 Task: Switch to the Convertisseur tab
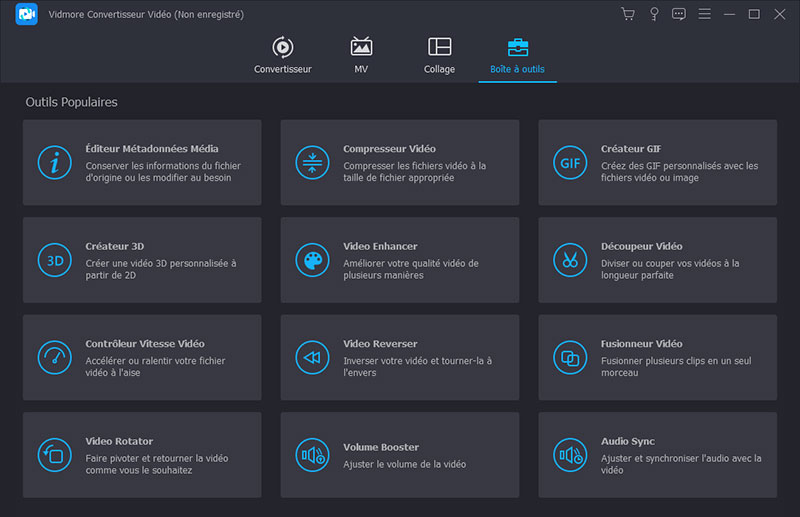point(283,56)
